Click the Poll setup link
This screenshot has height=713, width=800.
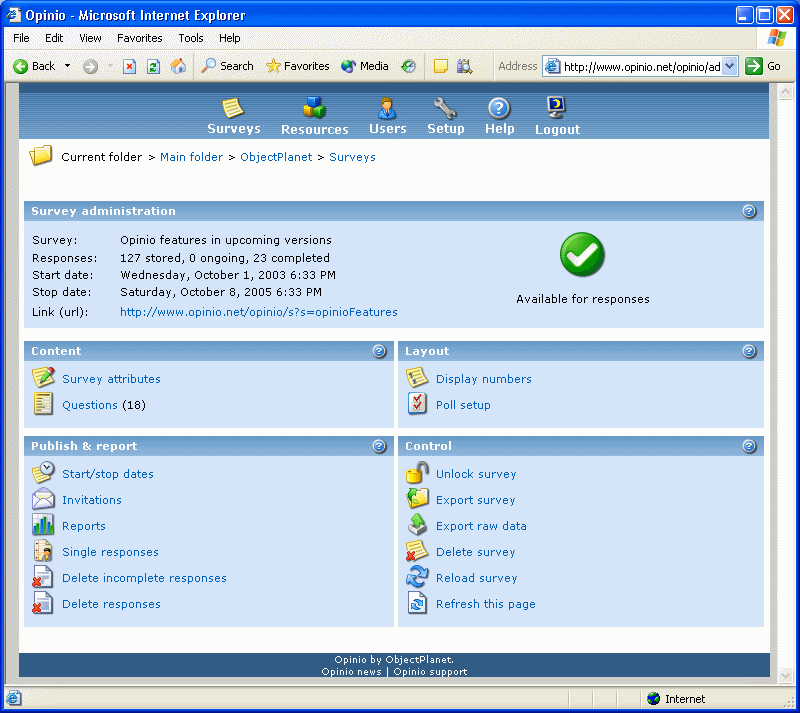[463, 405]
